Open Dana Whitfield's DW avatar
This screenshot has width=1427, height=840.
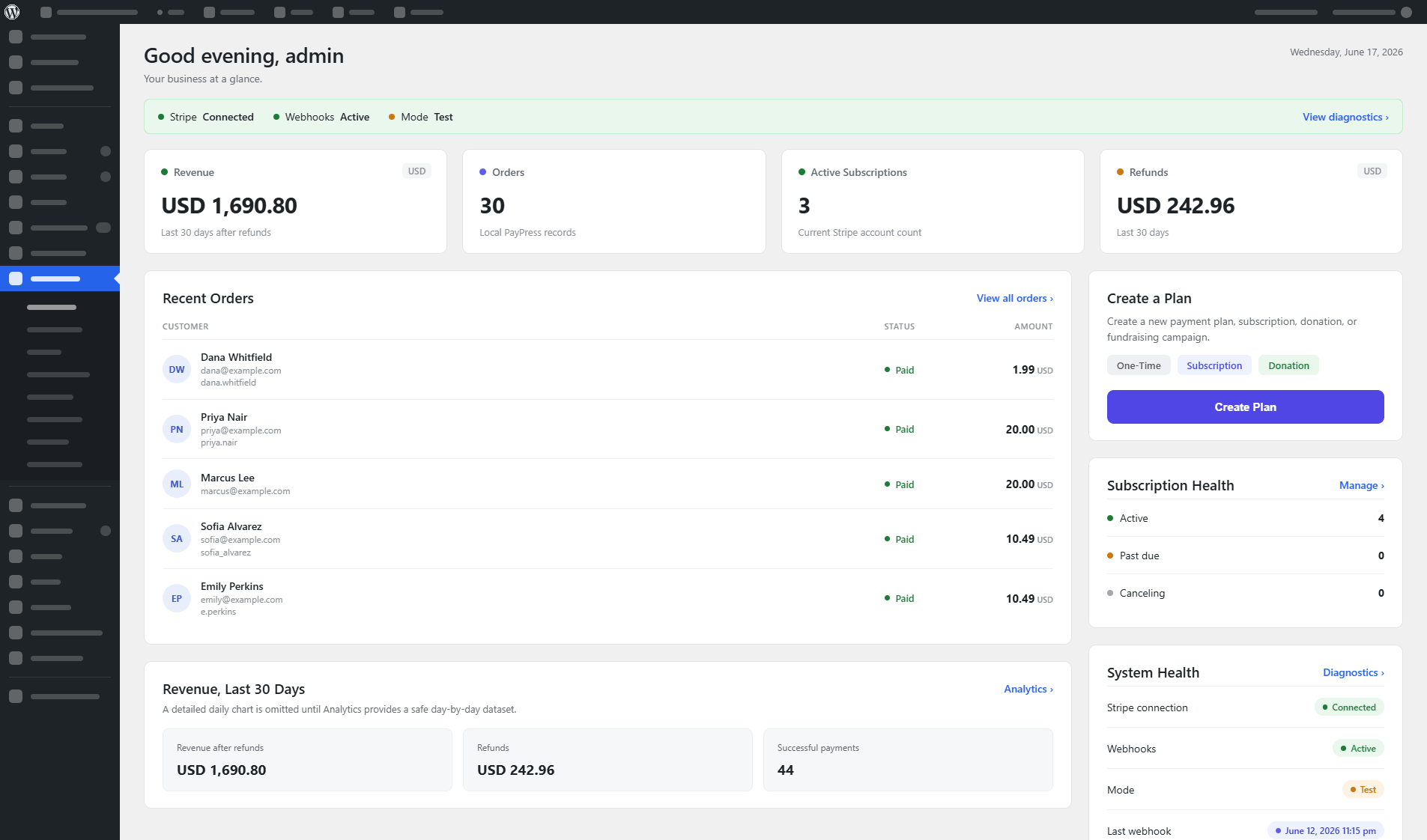coord(177,369)
